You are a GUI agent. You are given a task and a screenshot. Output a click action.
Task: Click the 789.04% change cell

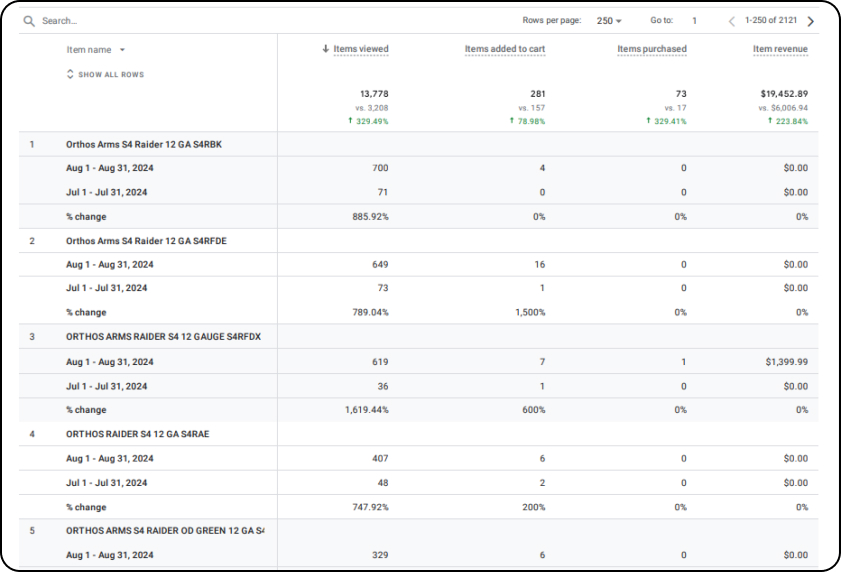[x=371, y=312]
